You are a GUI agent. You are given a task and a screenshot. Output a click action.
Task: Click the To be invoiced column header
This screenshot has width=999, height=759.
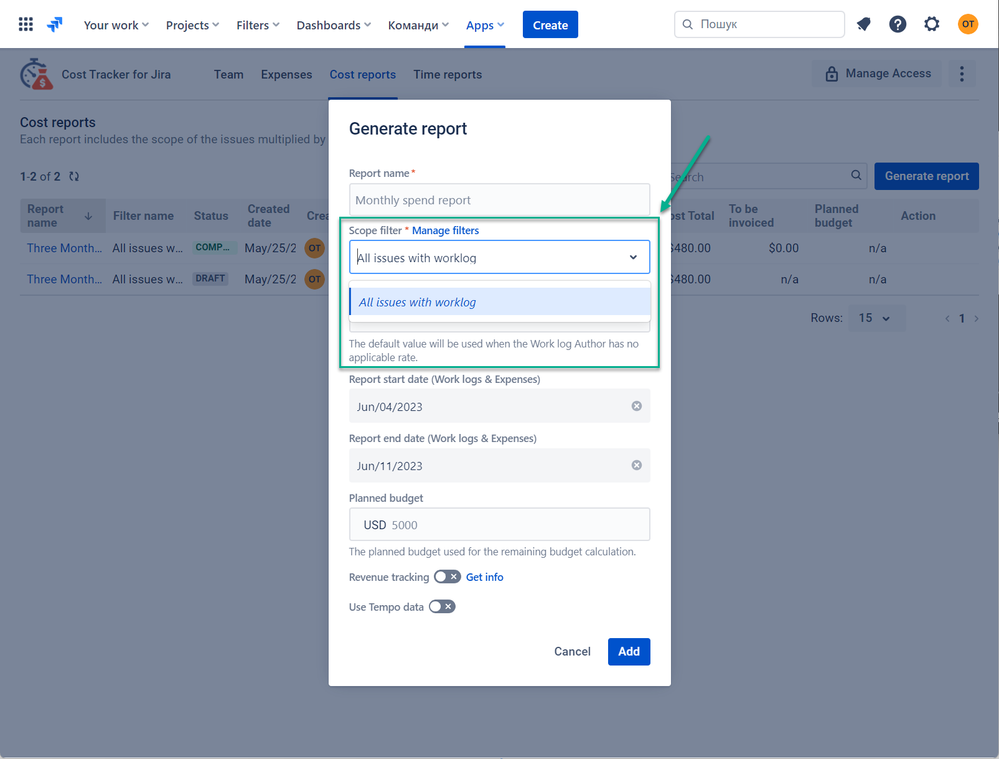pos(751,215)
